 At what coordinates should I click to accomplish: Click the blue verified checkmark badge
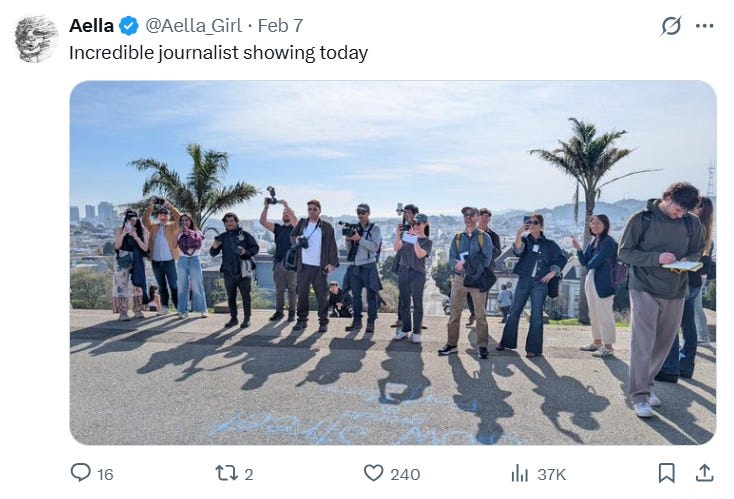(x=129, y=26)
